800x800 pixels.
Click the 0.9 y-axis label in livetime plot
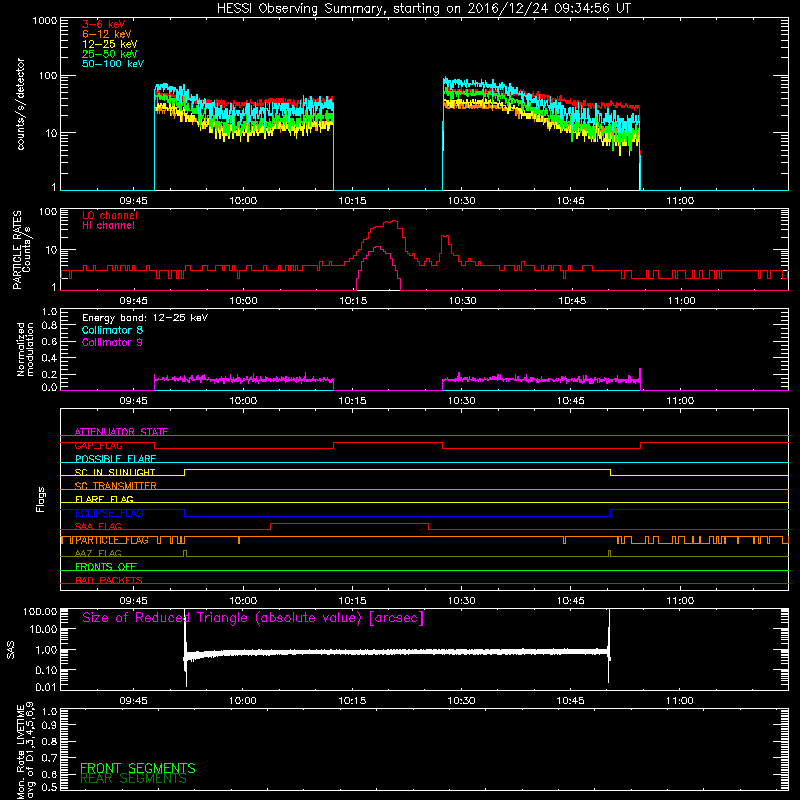(49, 726)
